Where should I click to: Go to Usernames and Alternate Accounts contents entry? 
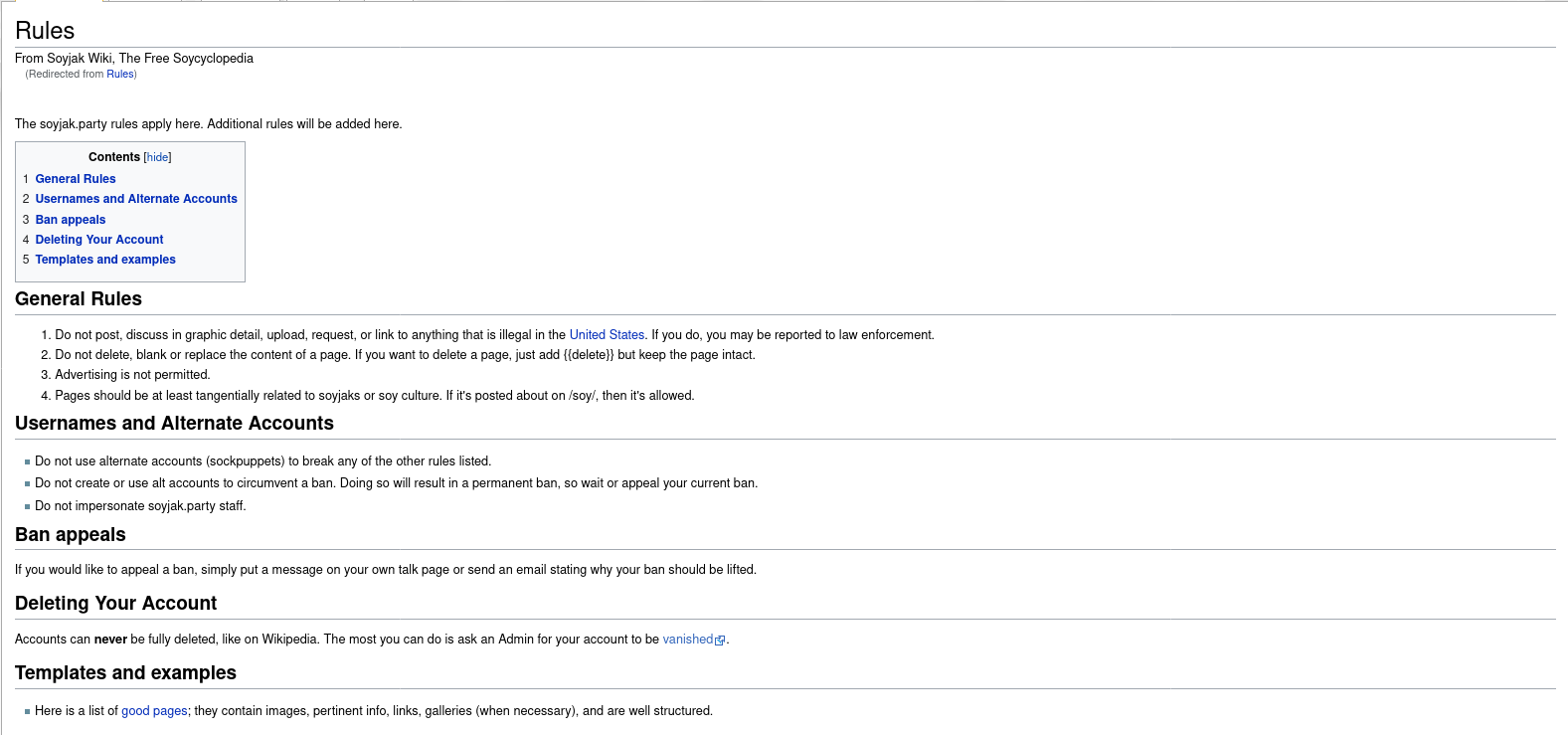tap(136, 199)
